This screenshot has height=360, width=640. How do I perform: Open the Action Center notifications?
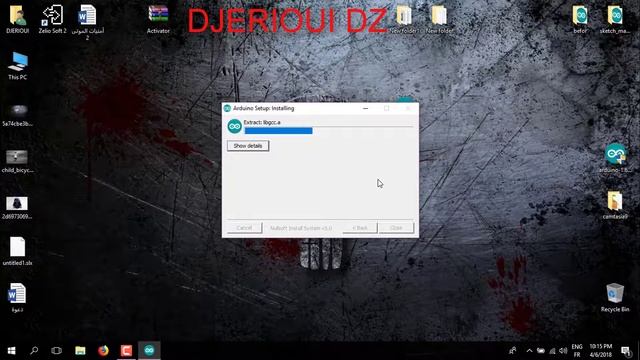(626, 351)
